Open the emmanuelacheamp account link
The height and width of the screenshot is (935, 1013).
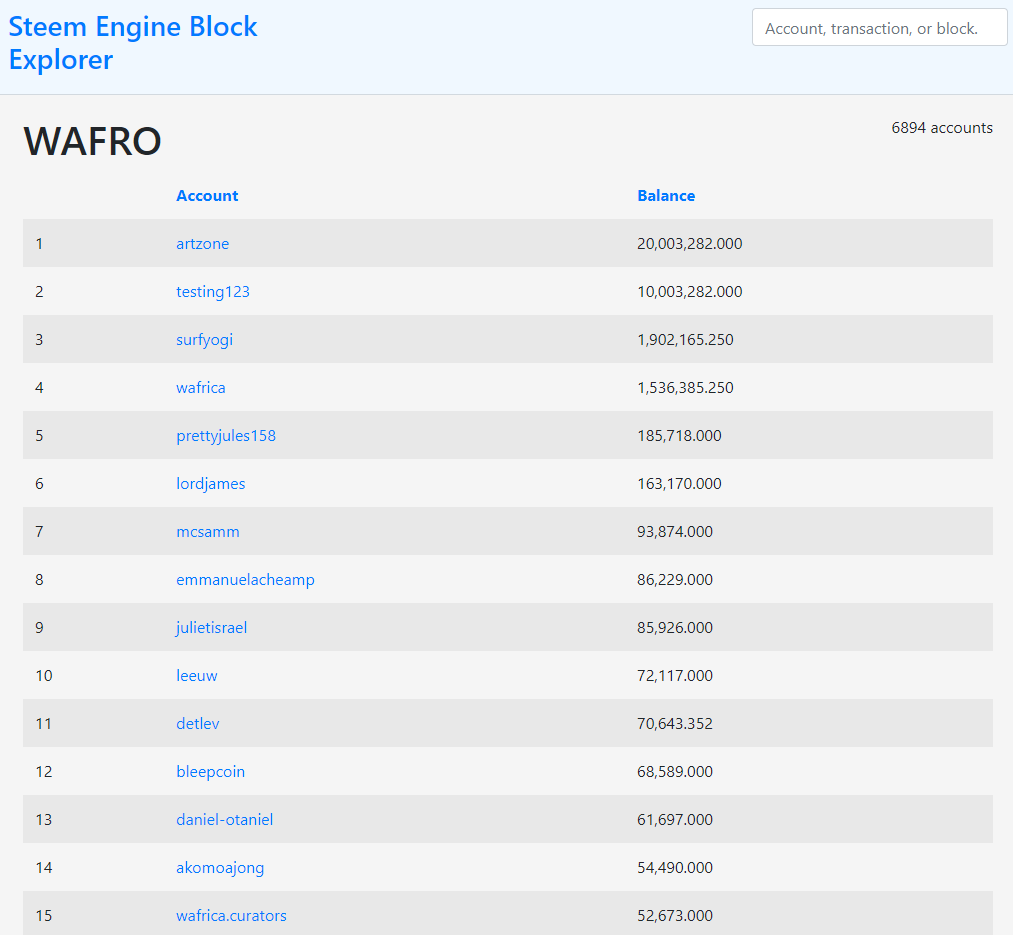[245, 580]
